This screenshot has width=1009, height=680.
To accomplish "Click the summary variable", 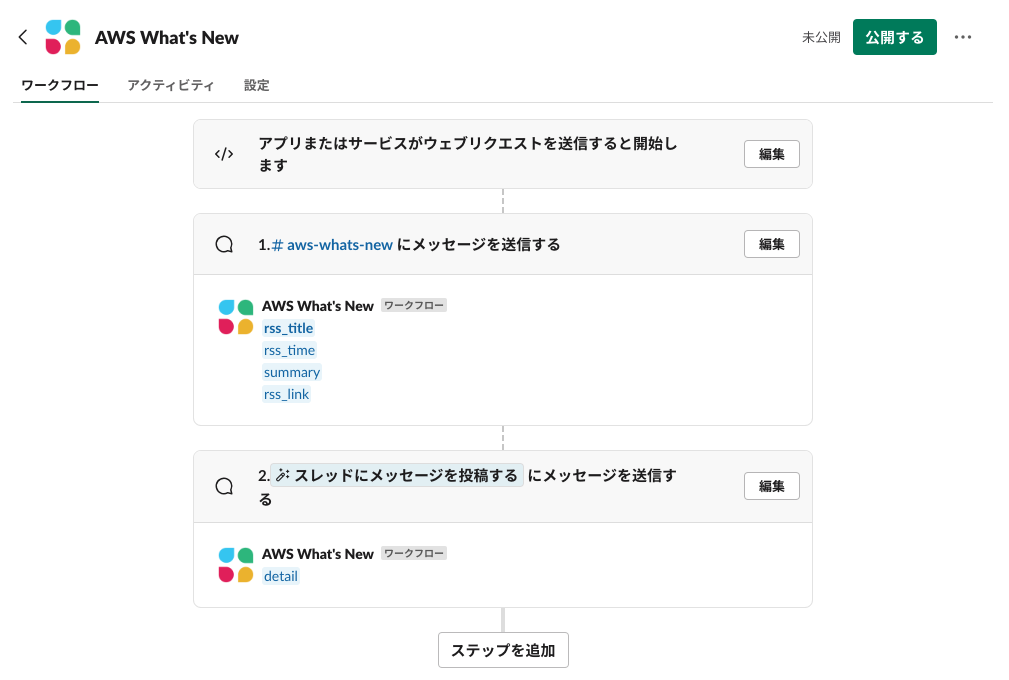I will coord(292,372).
